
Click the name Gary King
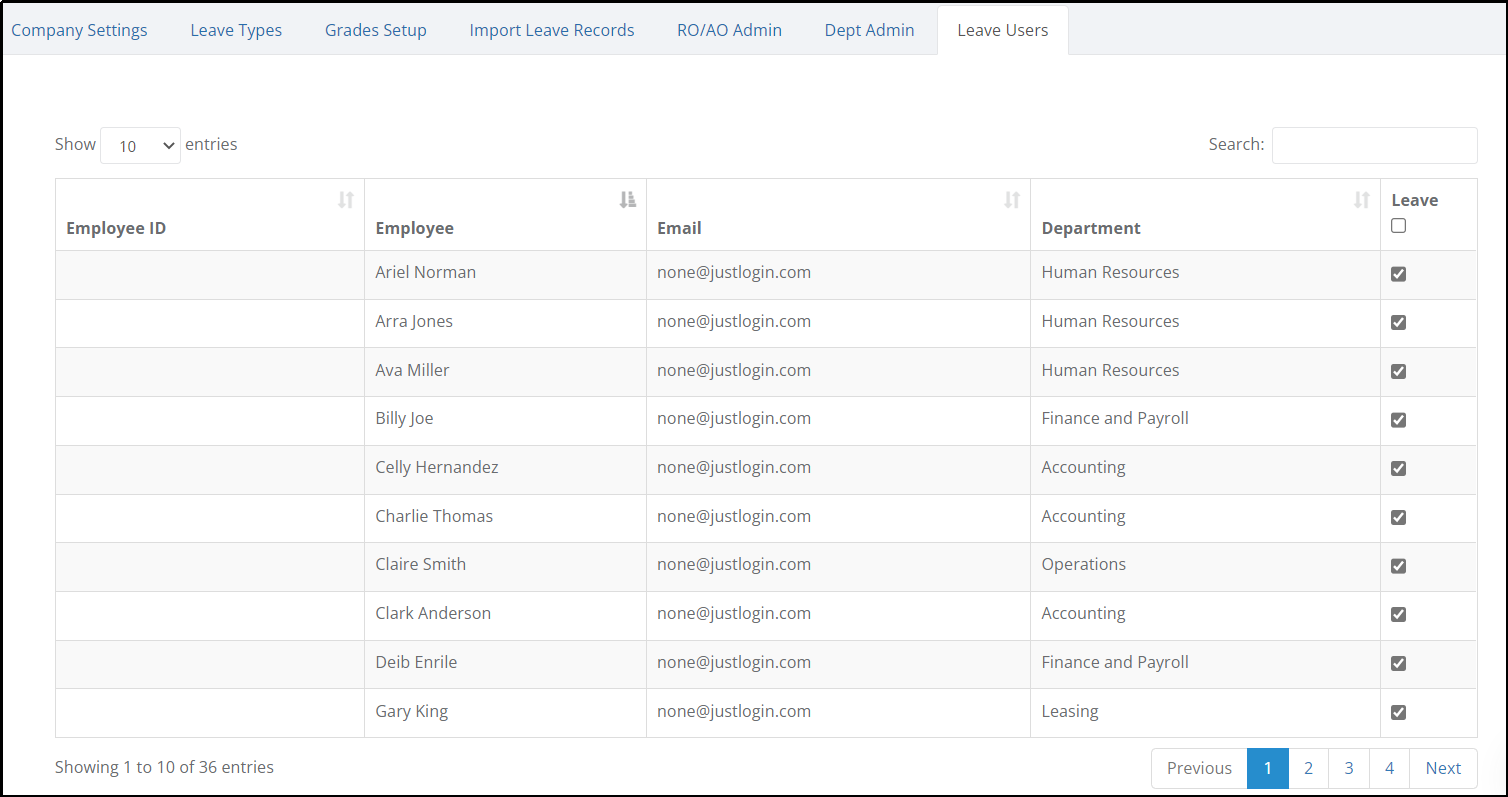[x=412, y=711]
